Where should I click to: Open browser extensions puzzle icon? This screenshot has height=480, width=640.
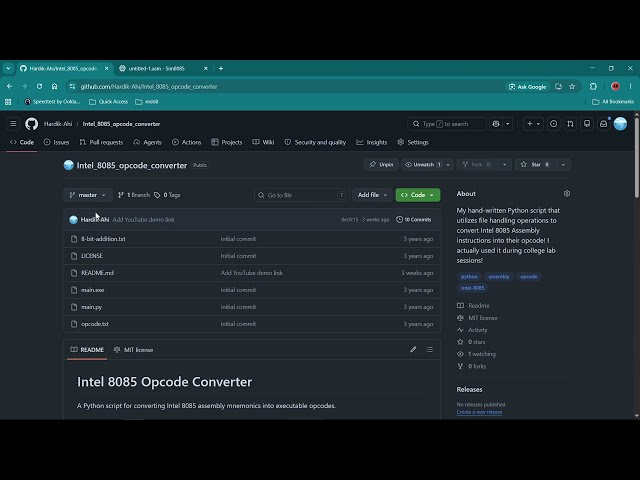pyautogui.click(x=593, y=87)
